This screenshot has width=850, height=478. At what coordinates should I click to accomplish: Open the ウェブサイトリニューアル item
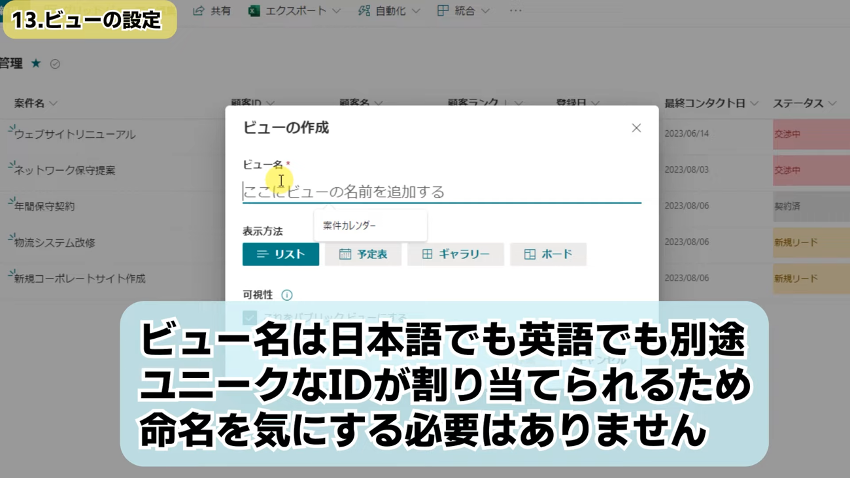75,134
